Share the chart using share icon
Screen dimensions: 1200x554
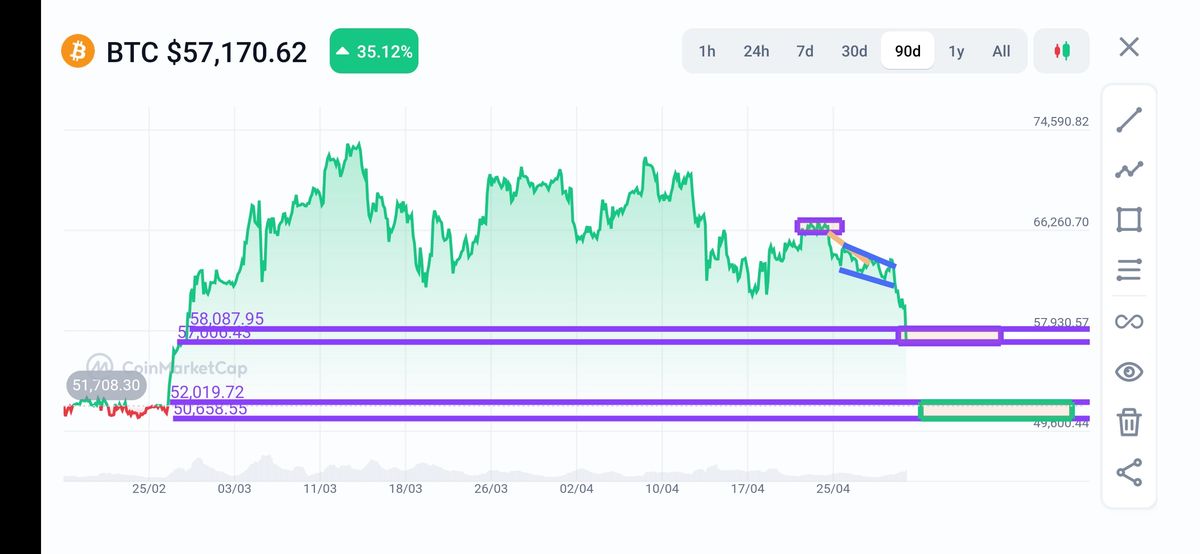[1129, 472]
